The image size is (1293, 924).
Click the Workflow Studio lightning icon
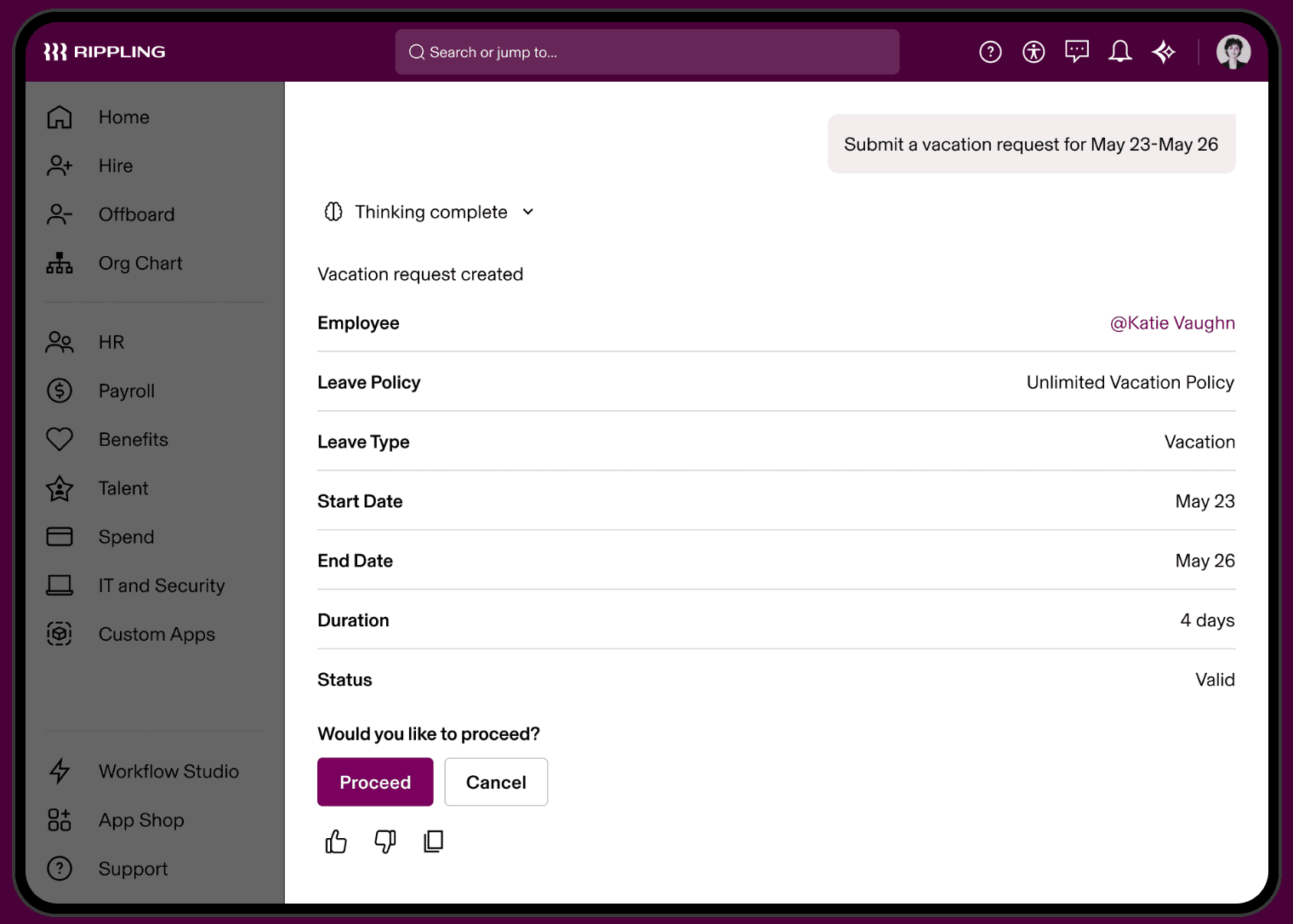60,771
